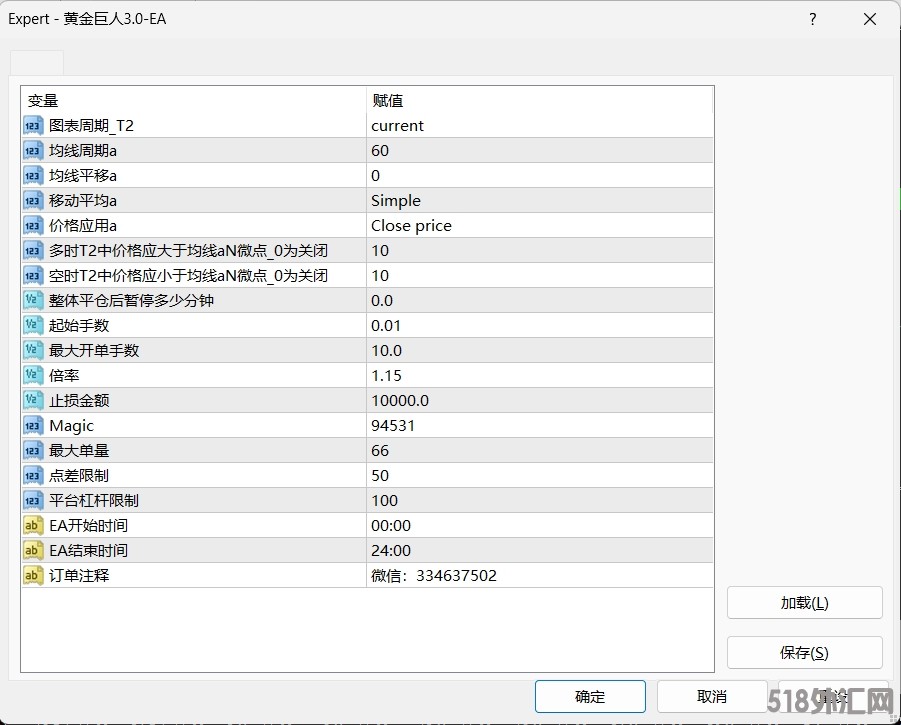Viewport: 901px width, 725px height.
Task: Click the integer icon beside Magic
Action: pos(33,426)
